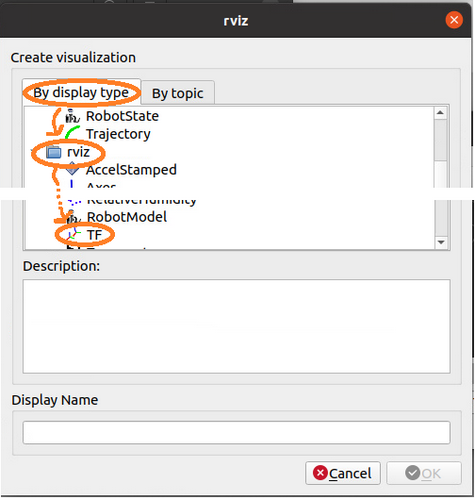Click the RobotModel robot icon
The height and width of the screenshot is (500, 475).
tap(73, 217)
